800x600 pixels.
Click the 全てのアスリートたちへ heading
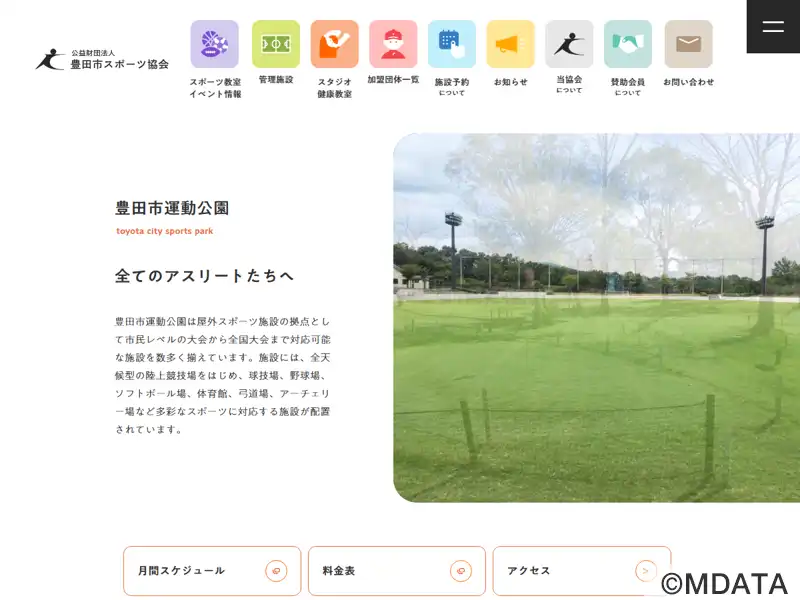204,276
